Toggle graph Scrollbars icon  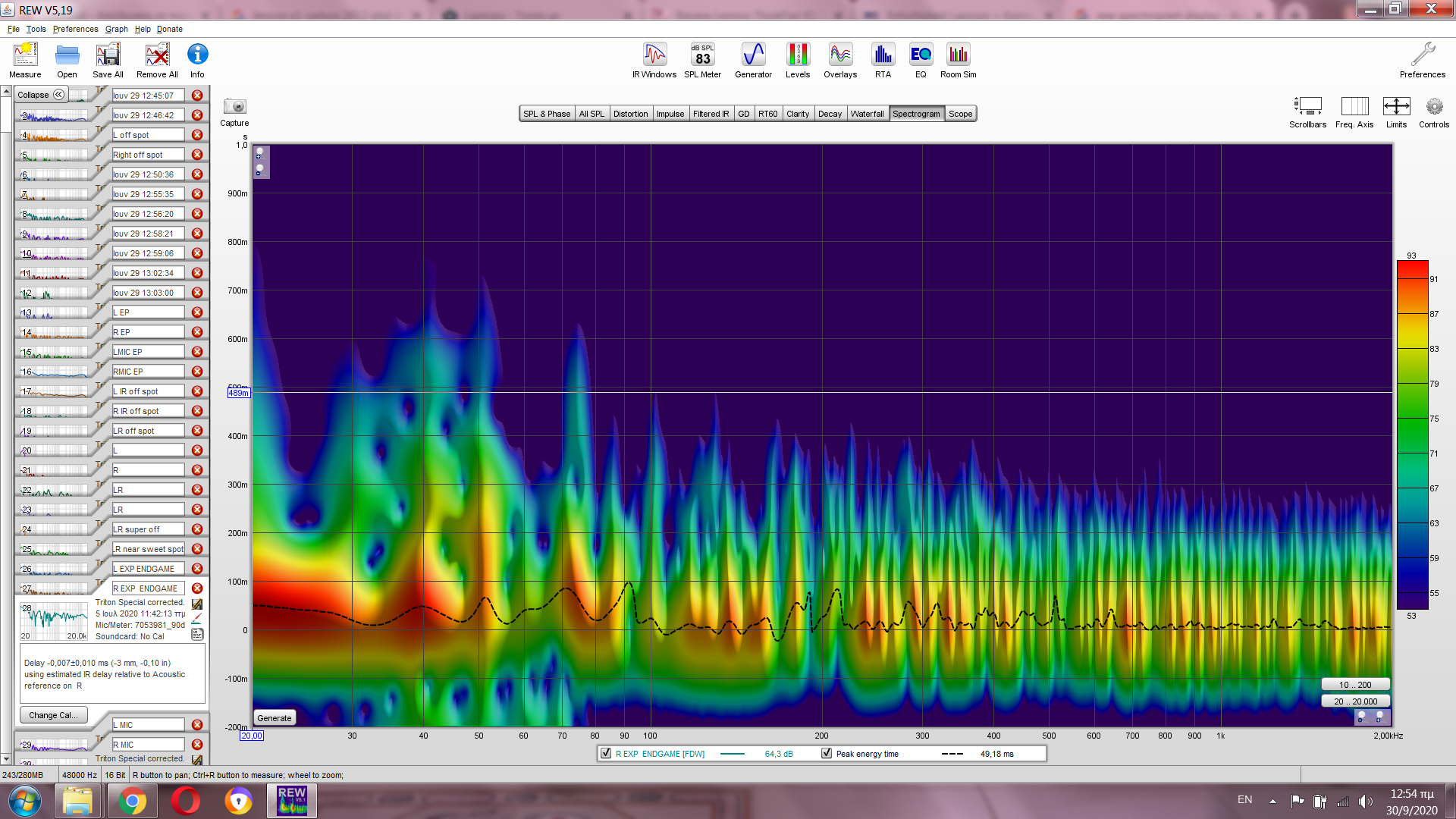coord(1307,112)
